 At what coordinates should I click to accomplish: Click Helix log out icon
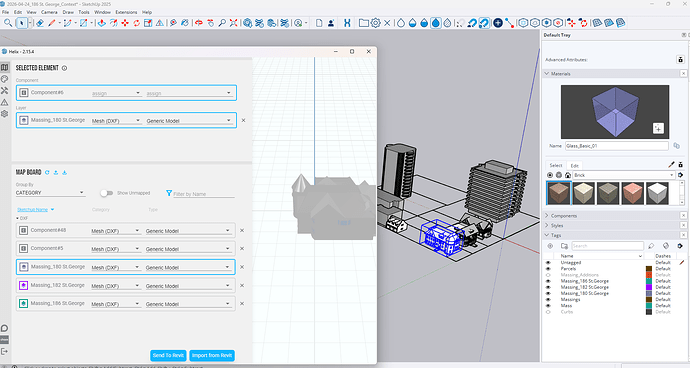(4, 351)
